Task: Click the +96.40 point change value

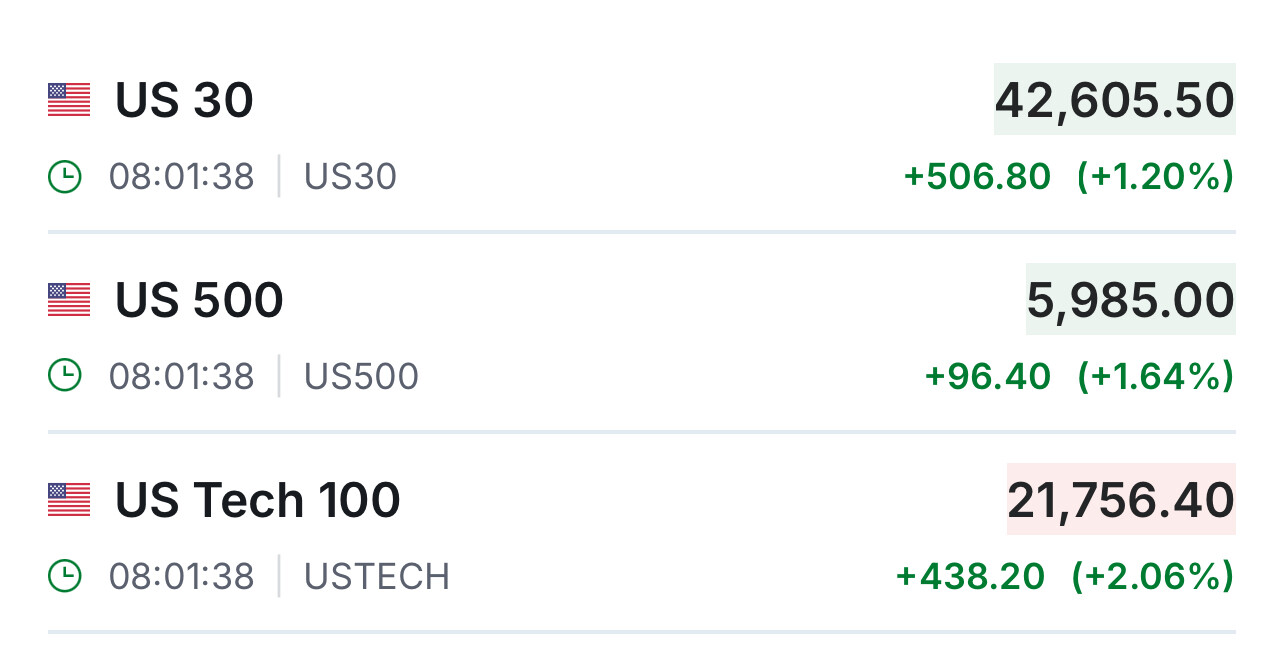Action: tap(987, 376)
